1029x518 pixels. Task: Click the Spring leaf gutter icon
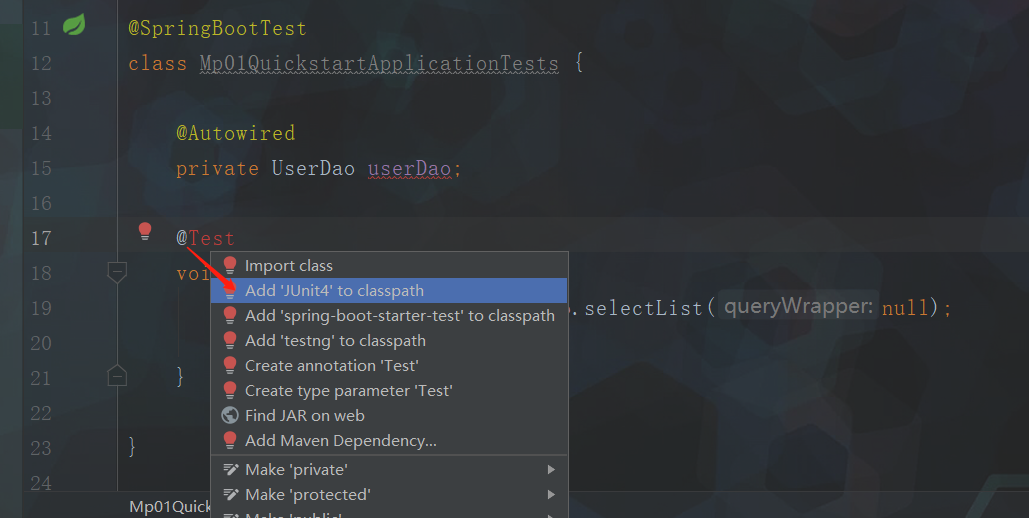74,26
